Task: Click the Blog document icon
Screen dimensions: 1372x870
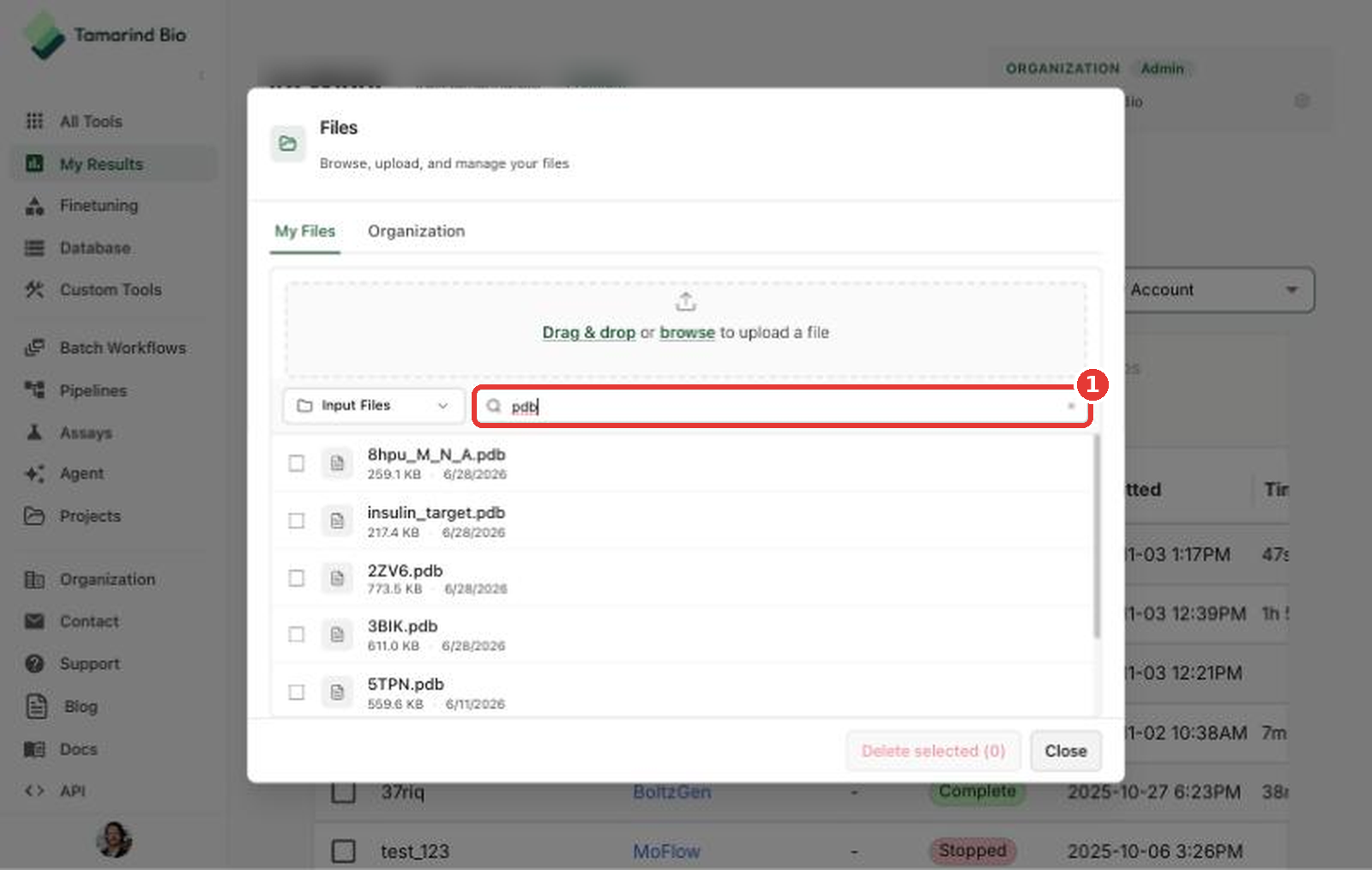Action: [x=37, y=706]
